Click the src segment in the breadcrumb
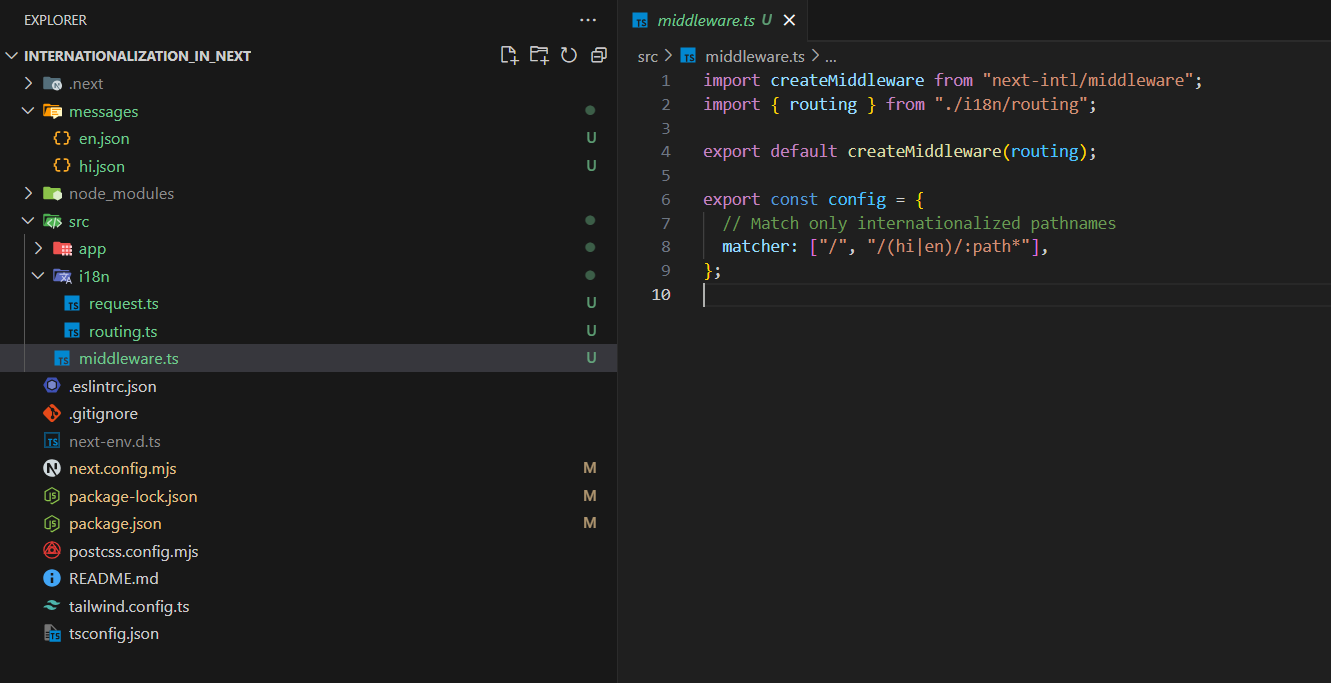The height and width of the screenshot is (683, 1331). 648,57
